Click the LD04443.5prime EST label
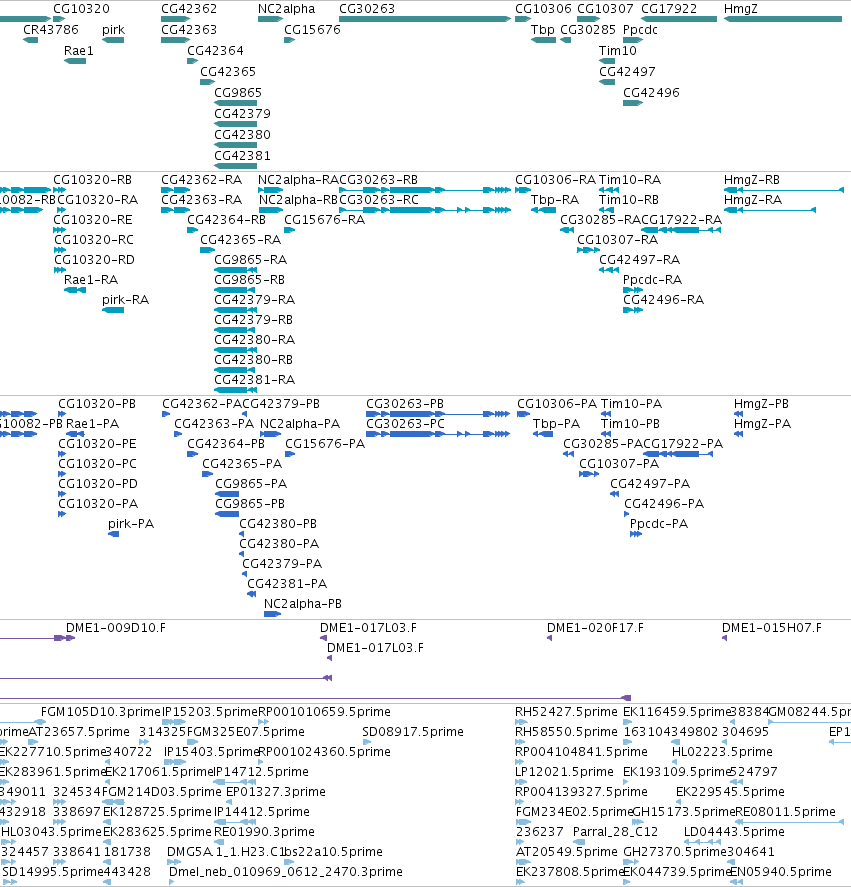851x887 pixels. pos(734,832)
